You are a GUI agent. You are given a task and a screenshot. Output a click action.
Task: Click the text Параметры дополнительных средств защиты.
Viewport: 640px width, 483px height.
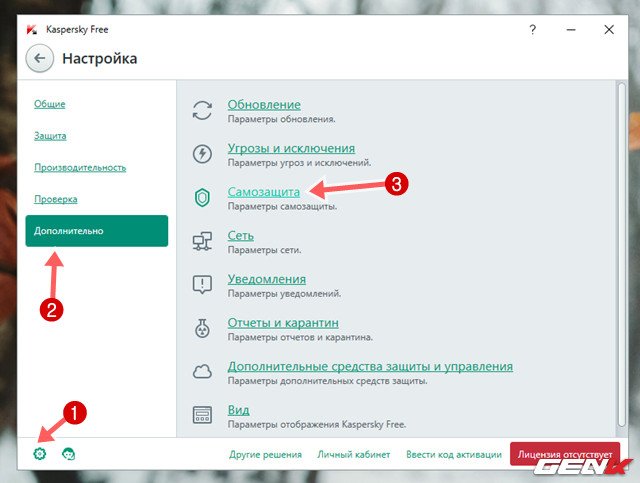click(327, 381)
